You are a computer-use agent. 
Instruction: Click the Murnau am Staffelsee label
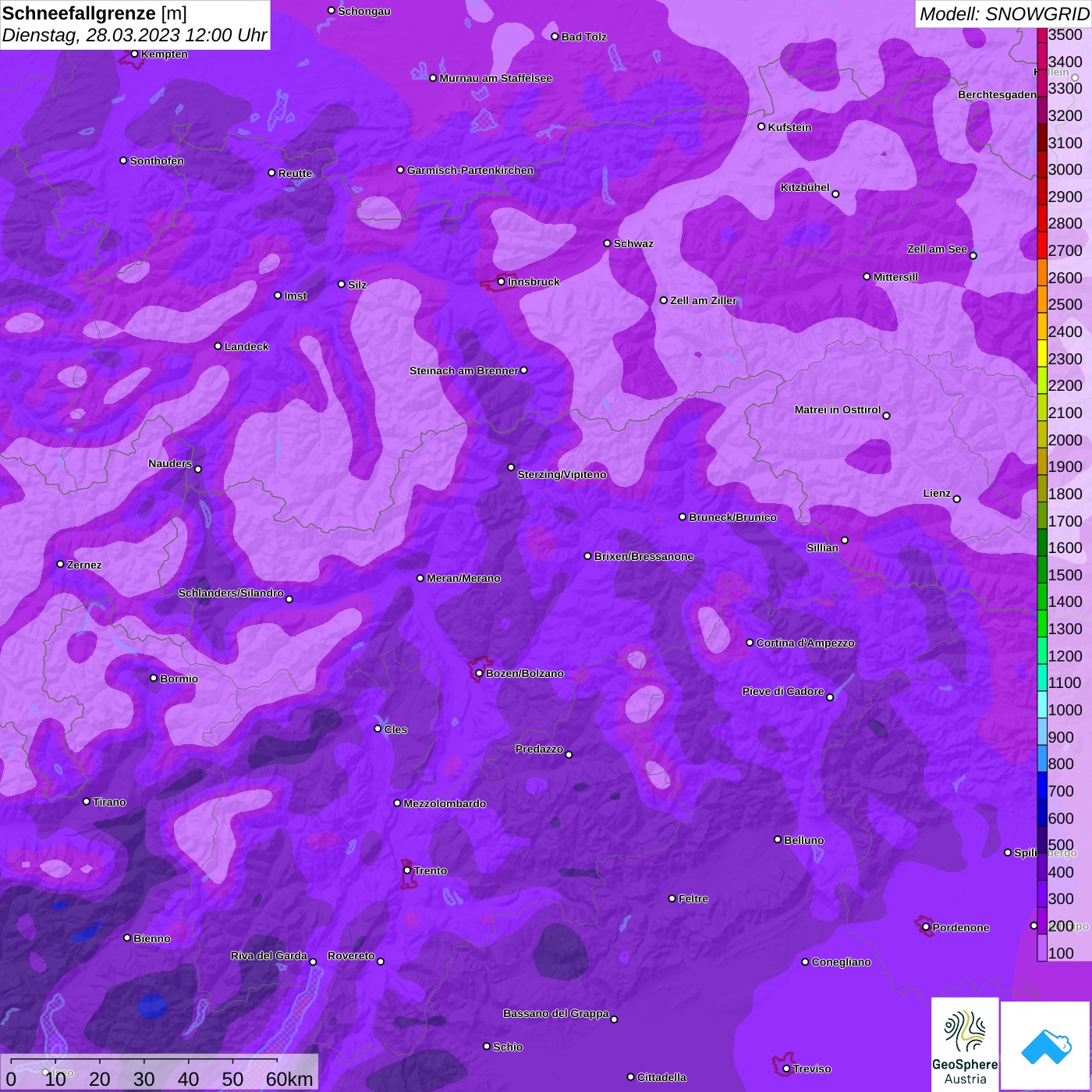click(496, 78)
